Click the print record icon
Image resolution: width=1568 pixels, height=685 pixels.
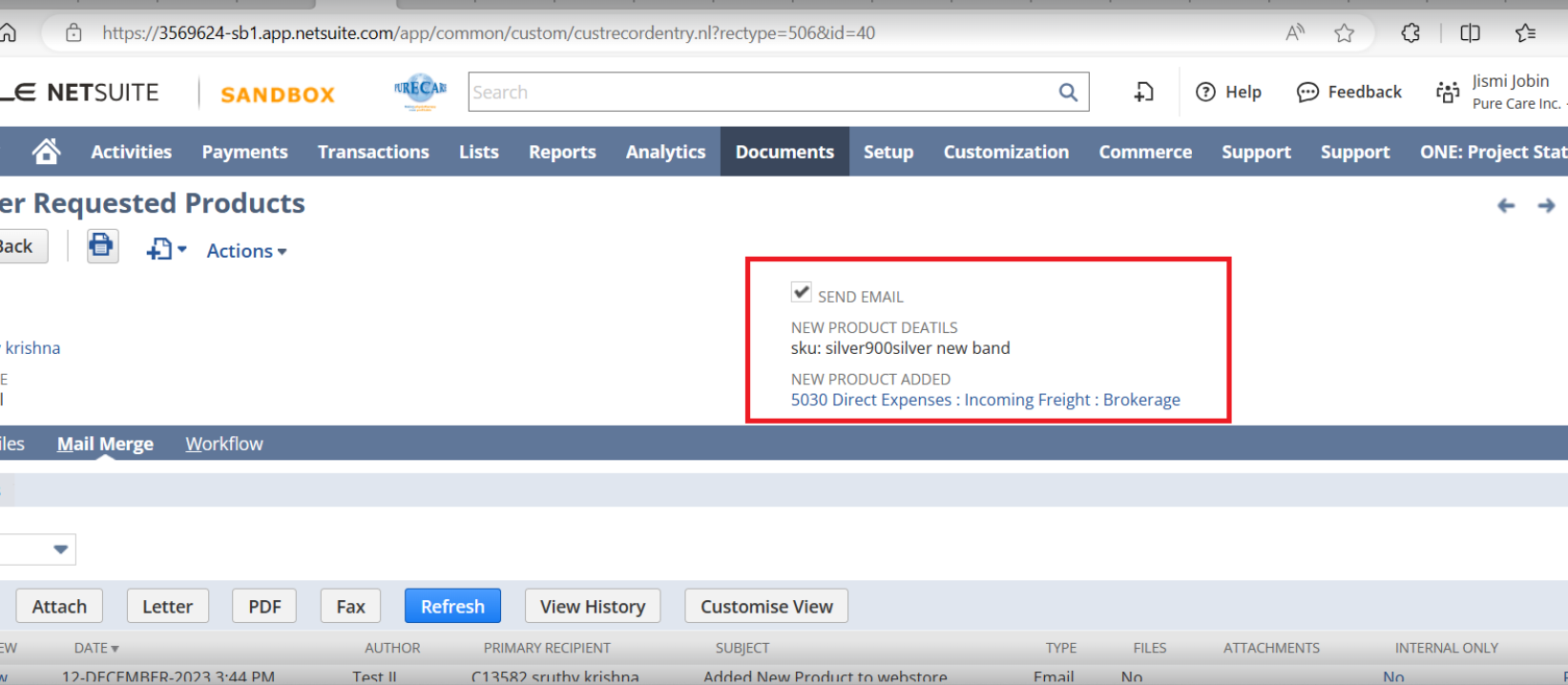[x=102, y=246]
